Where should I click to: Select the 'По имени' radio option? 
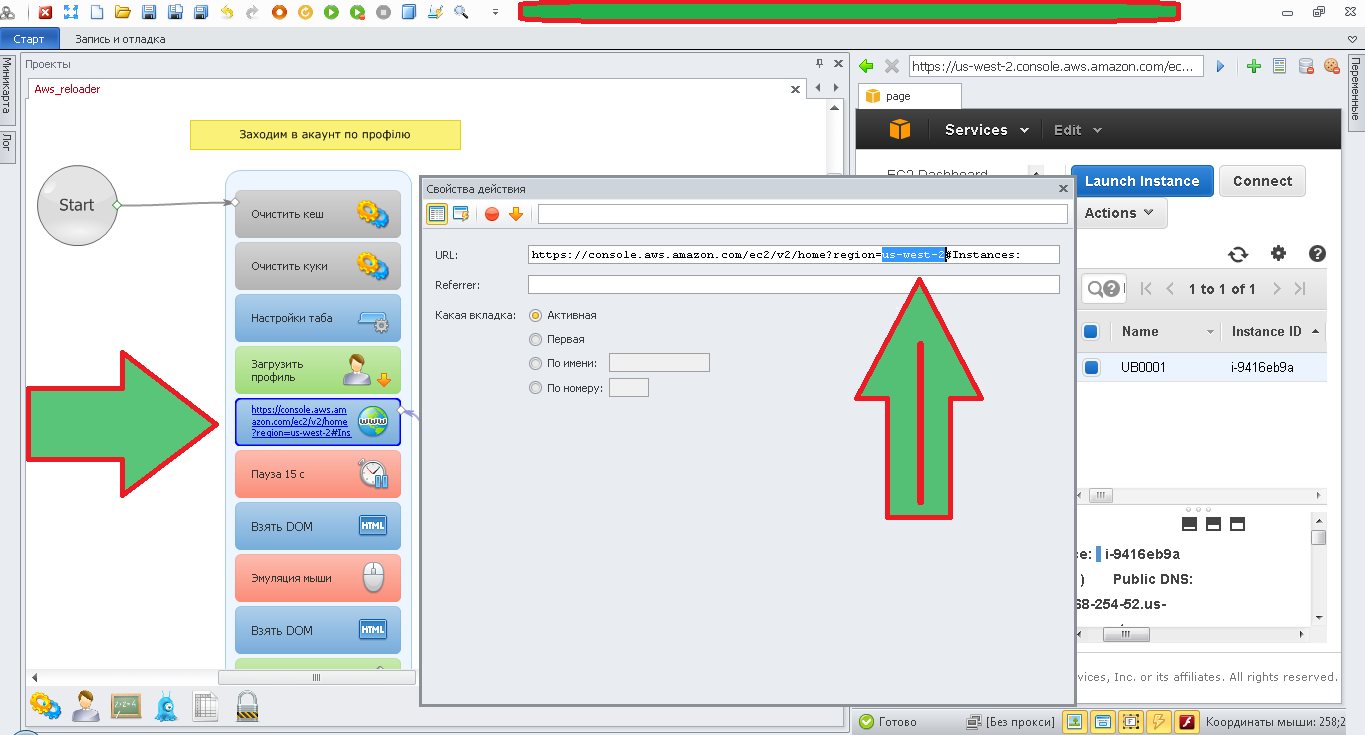[x=536, y=363]
